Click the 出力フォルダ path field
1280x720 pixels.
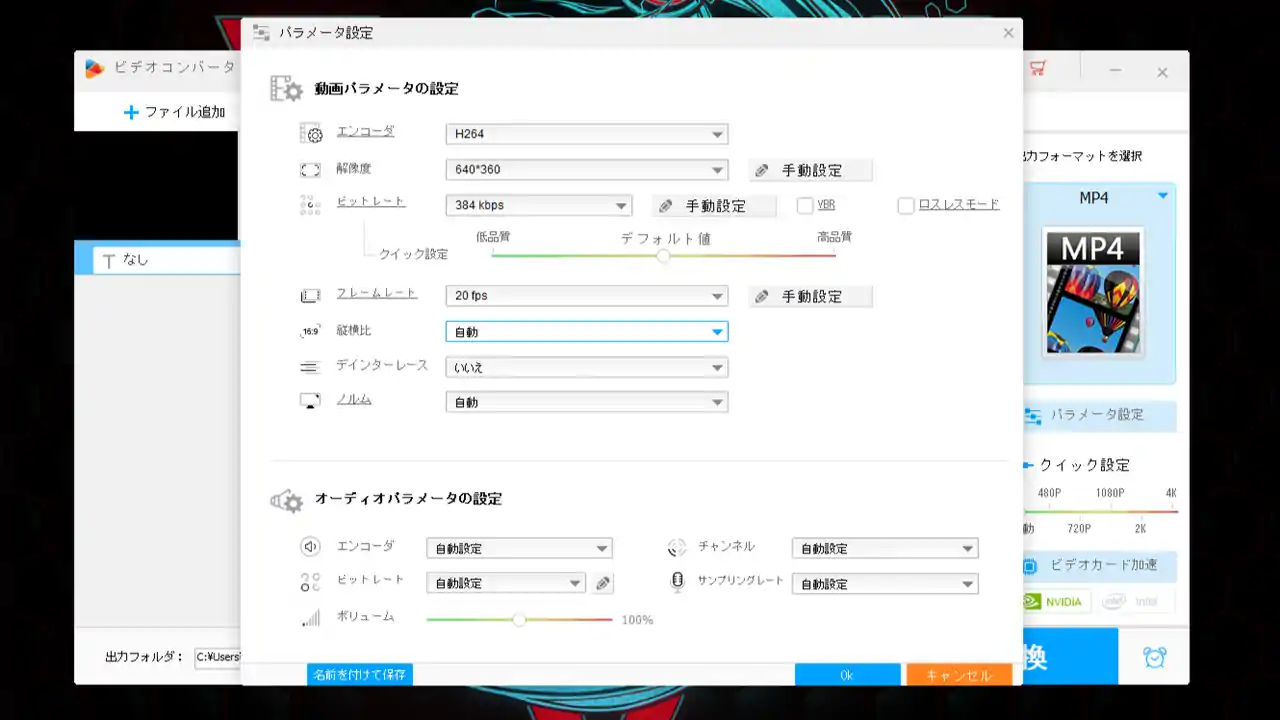click(x=219, y=657)
